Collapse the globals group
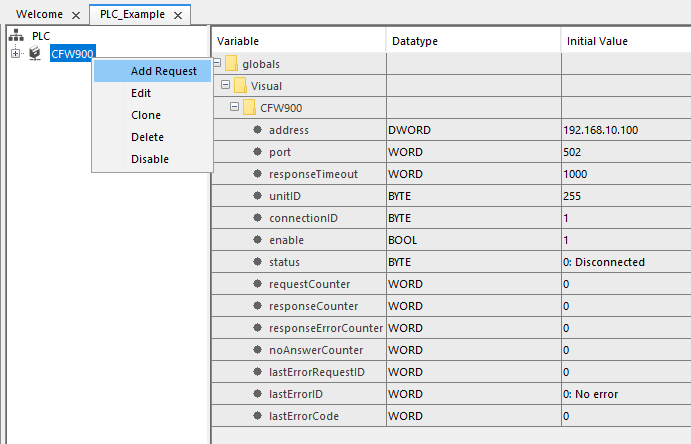This screenshot has width=691, height=444. coord(217,64)
